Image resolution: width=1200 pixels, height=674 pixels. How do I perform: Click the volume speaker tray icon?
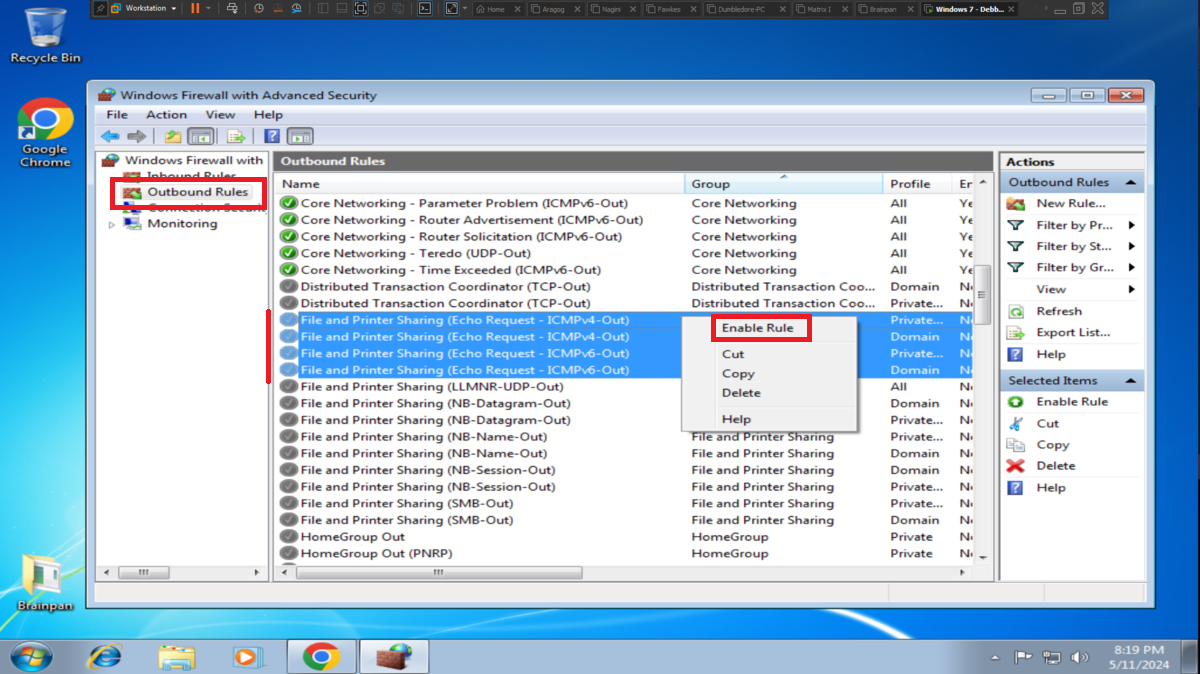[x=1079, y=658]
